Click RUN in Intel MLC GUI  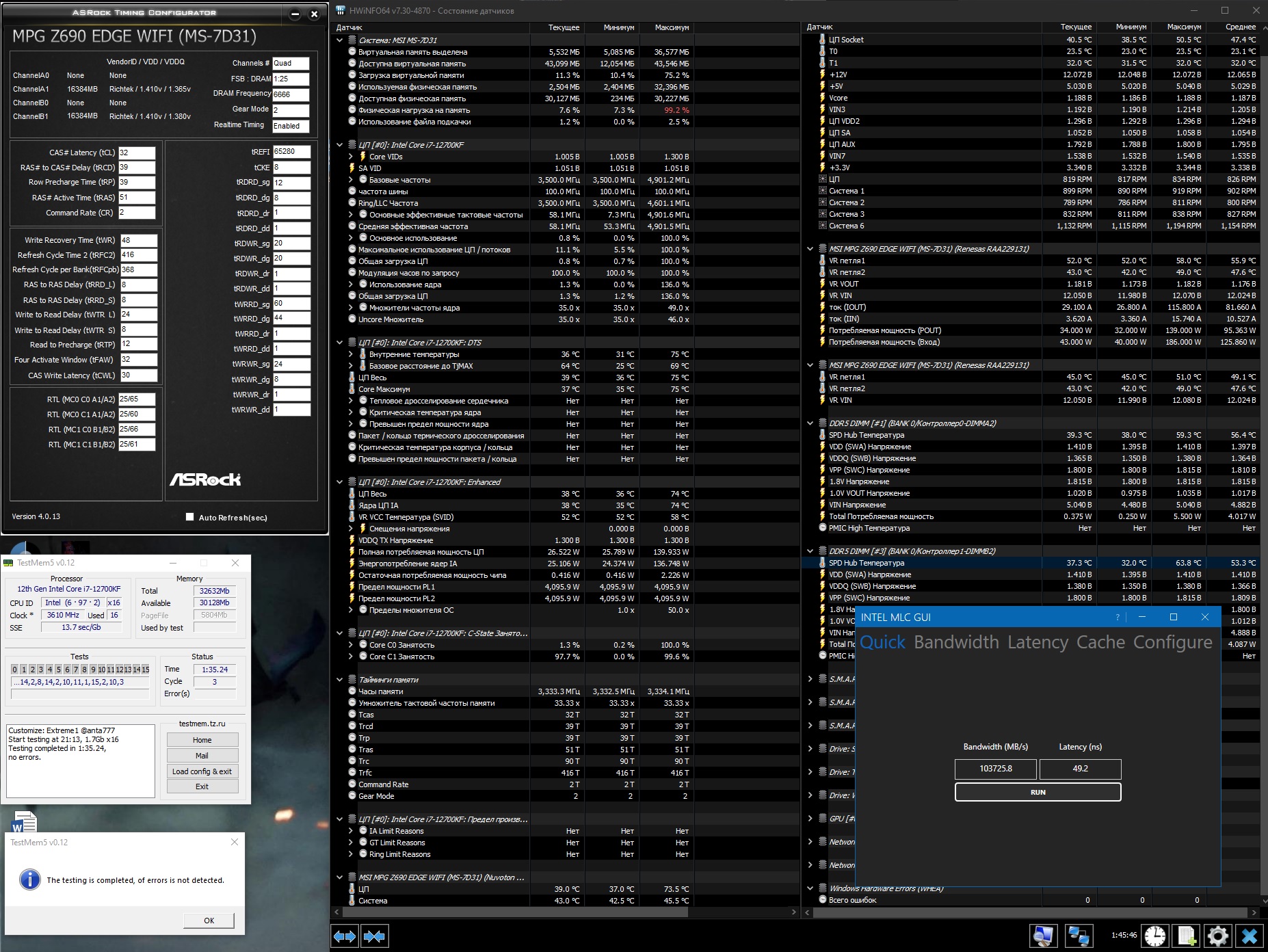click(1038, 792)
